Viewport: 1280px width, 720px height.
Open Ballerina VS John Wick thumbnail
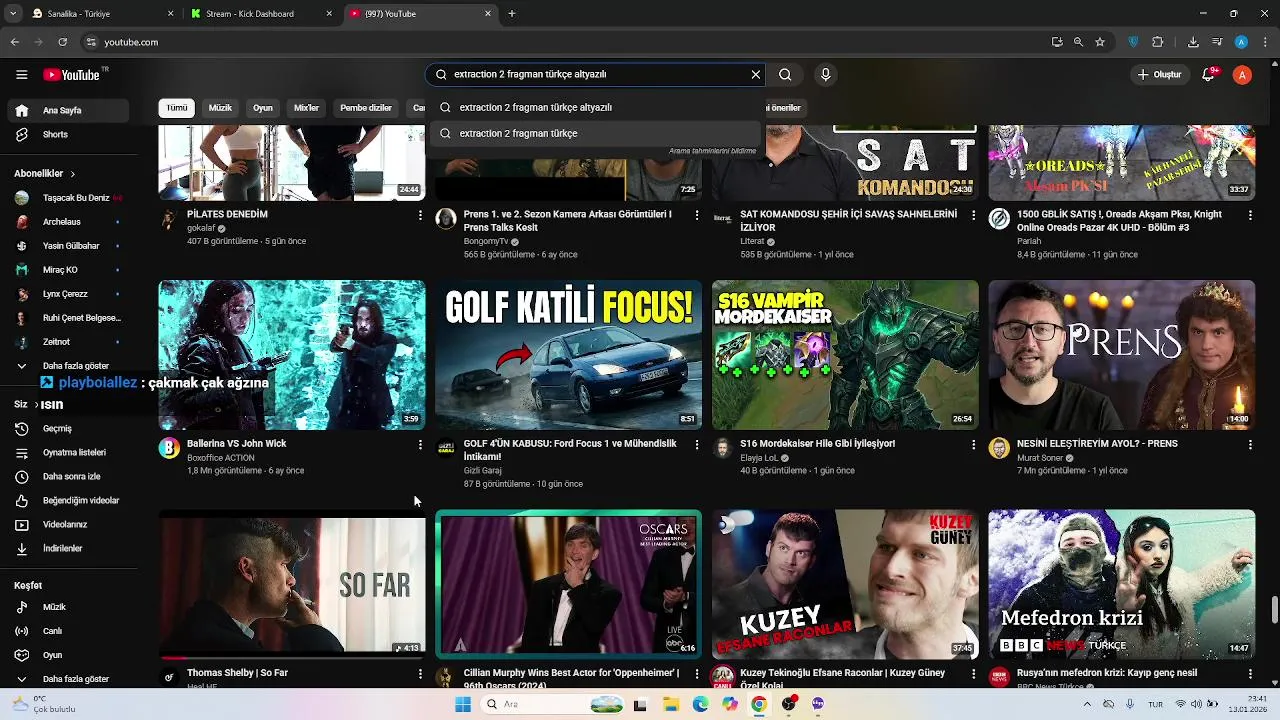292,355
